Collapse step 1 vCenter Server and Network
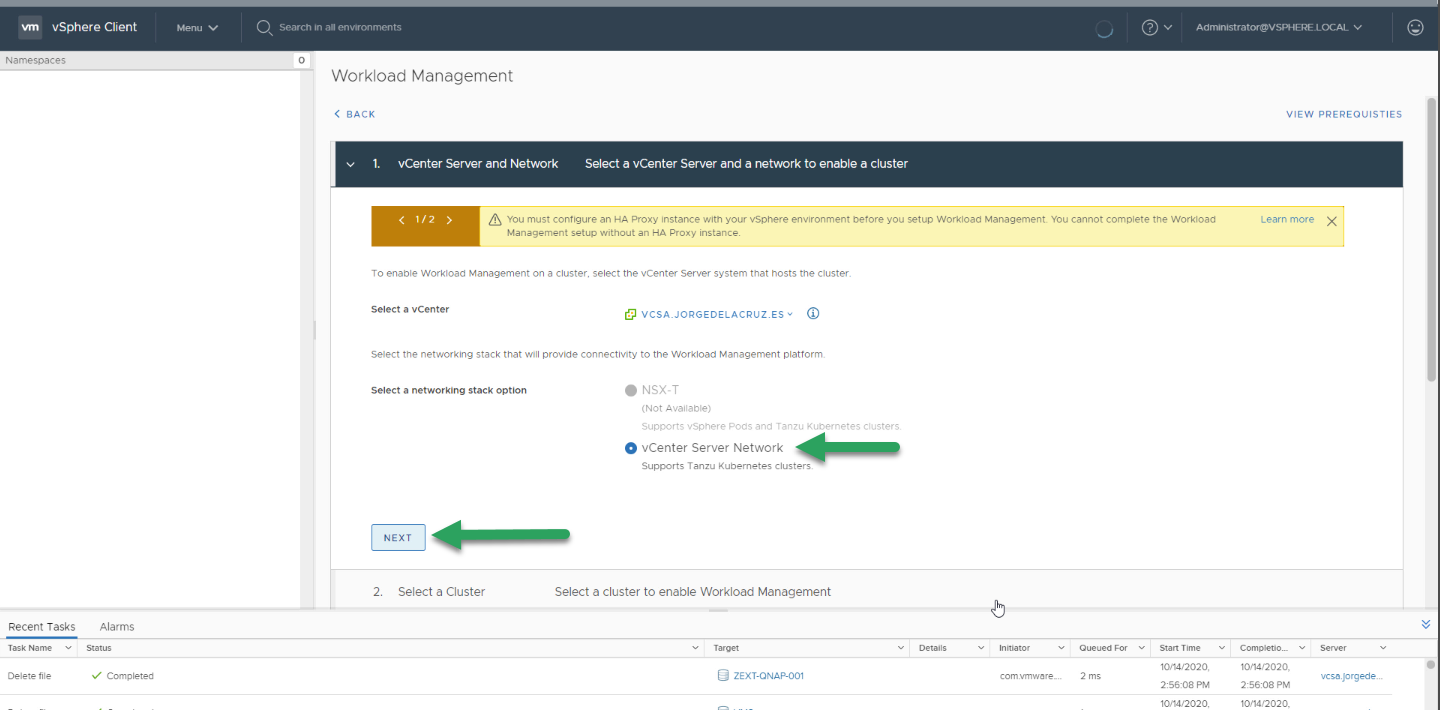1440x710 pixels. [x=351, y=164]
